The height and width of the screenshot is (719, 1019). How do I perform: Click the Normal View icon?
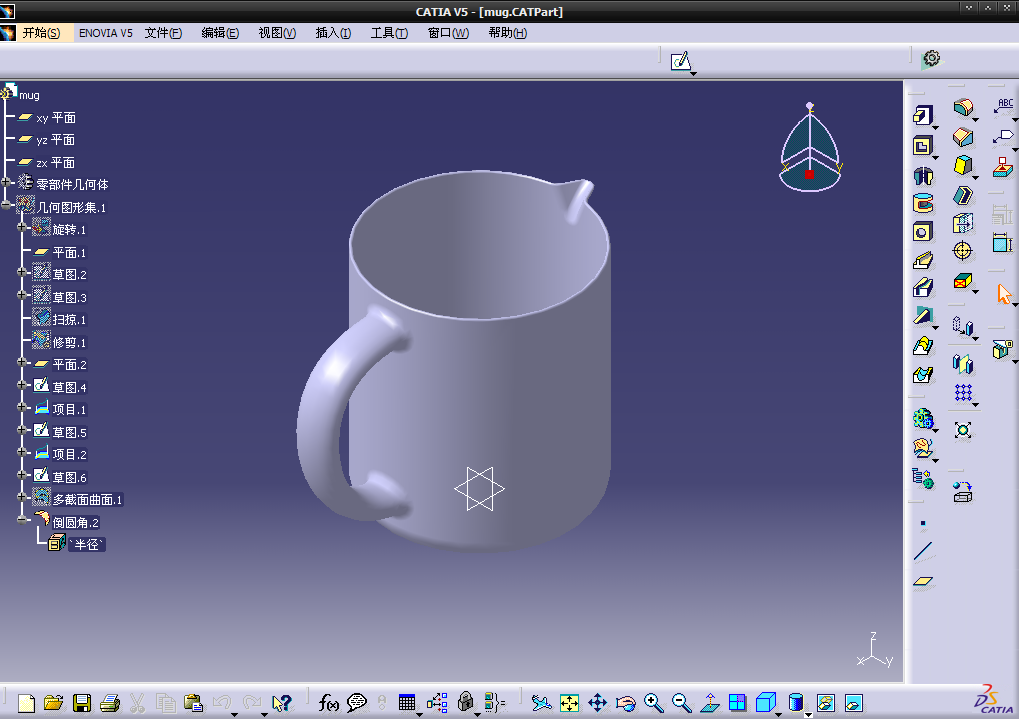tap(710, 703)
